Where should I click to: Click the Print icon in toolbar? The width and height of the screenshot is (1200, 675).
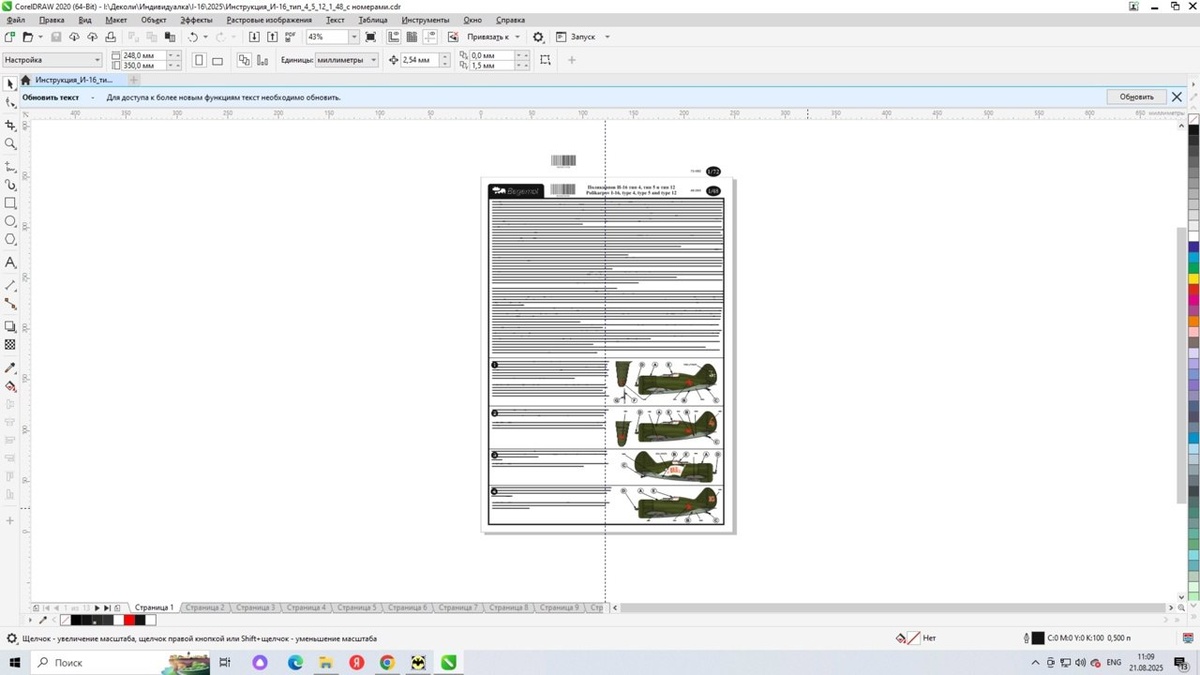click(111, 37)
